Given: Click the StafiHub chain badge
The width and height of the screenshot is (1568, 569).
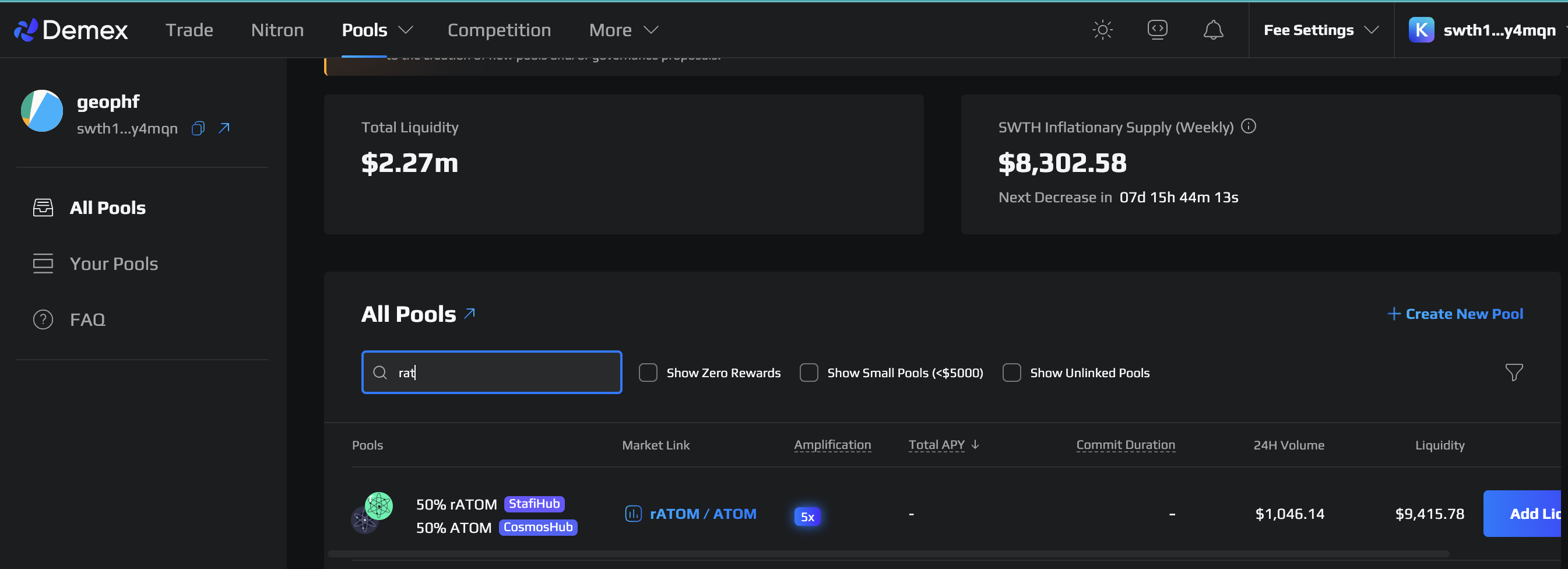Looking at the screenshot, I should [534, 504].
